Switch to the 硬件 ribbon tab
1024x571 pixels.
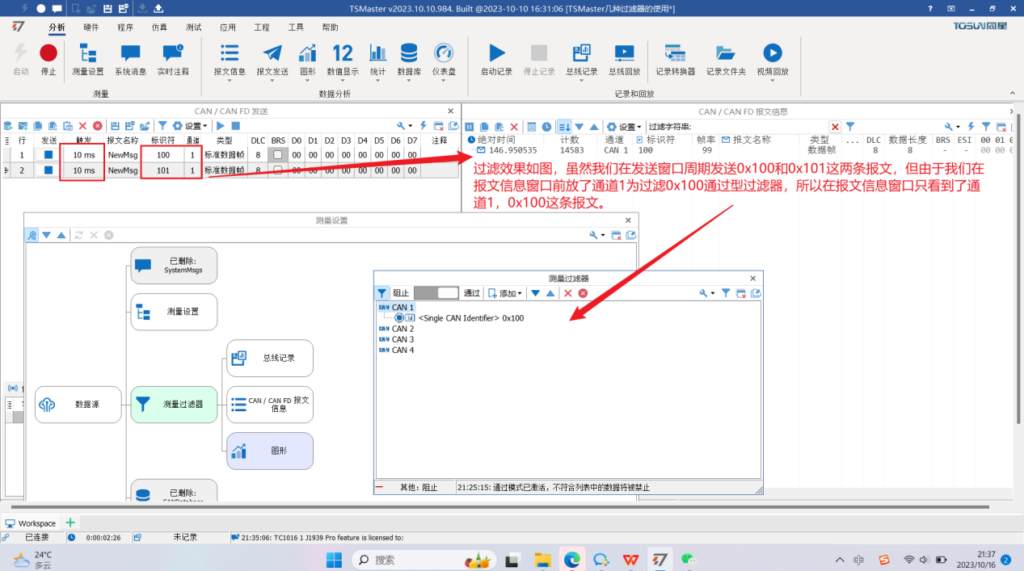pos(91,28)
